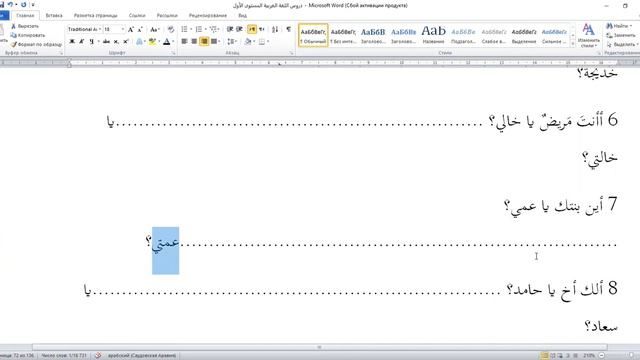Click the Undo icon in Quick Access
This screenshot has height=360, width=640.
(x=10, y=5)
